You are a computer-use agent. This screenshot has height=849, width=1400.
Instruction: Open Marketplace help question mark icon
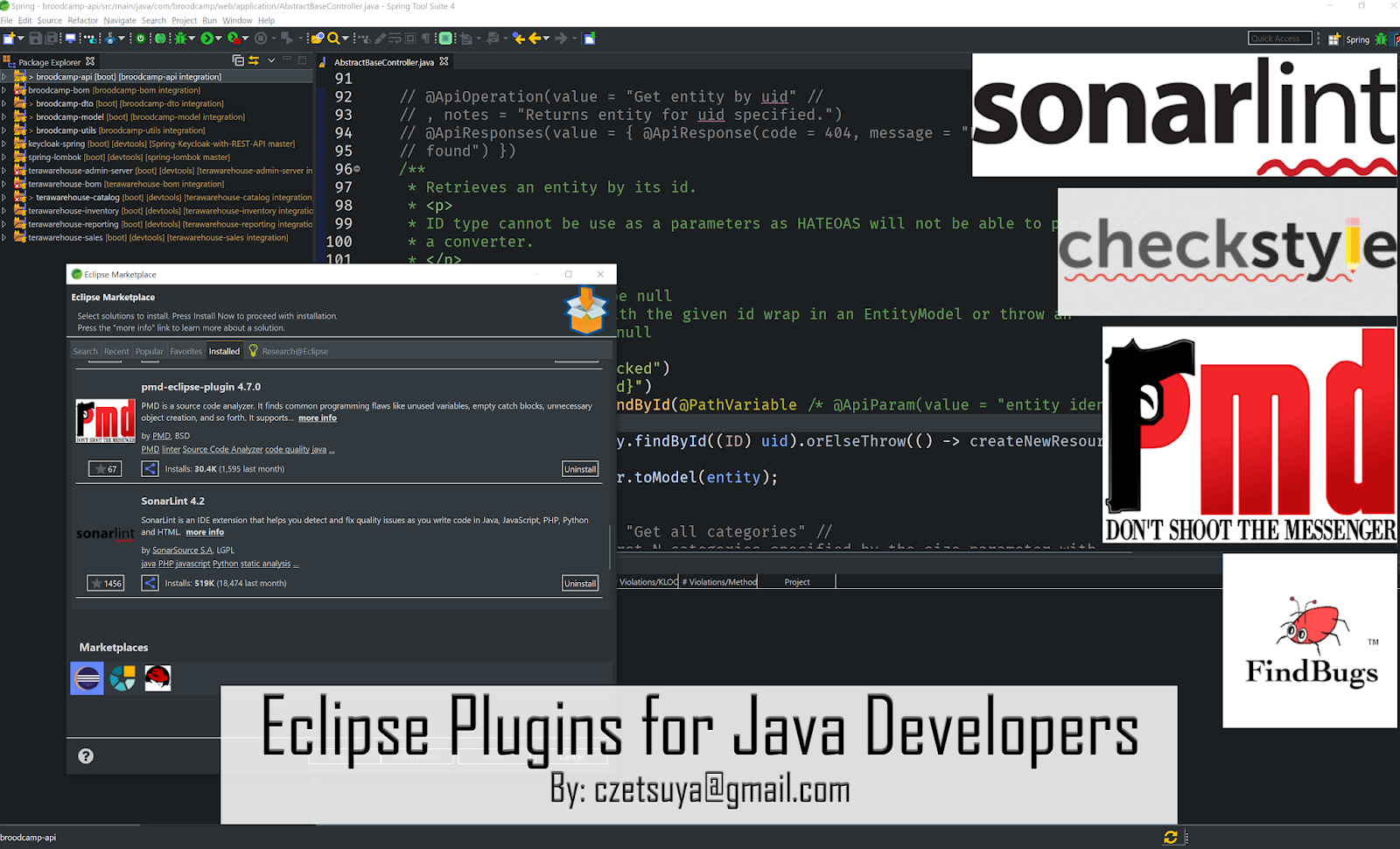pyautogui.click(x=86, y=756)
